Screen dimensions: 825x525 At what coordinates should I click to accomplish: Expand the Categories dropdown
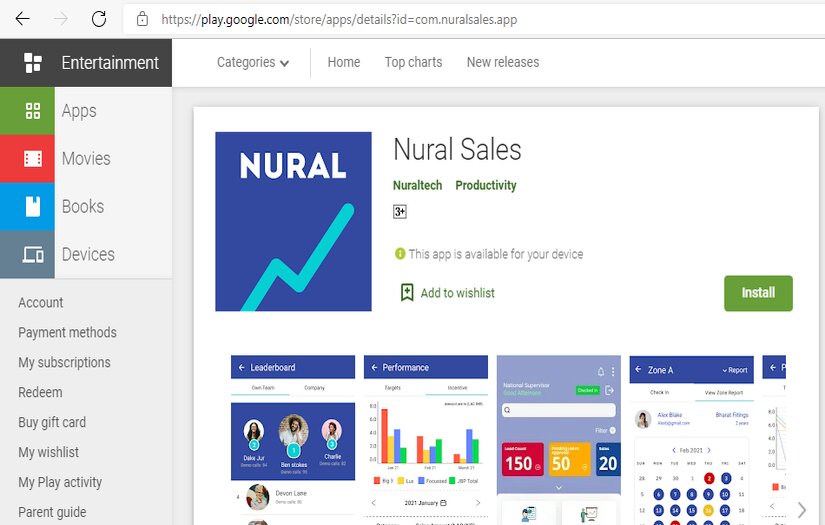(253, 63)
